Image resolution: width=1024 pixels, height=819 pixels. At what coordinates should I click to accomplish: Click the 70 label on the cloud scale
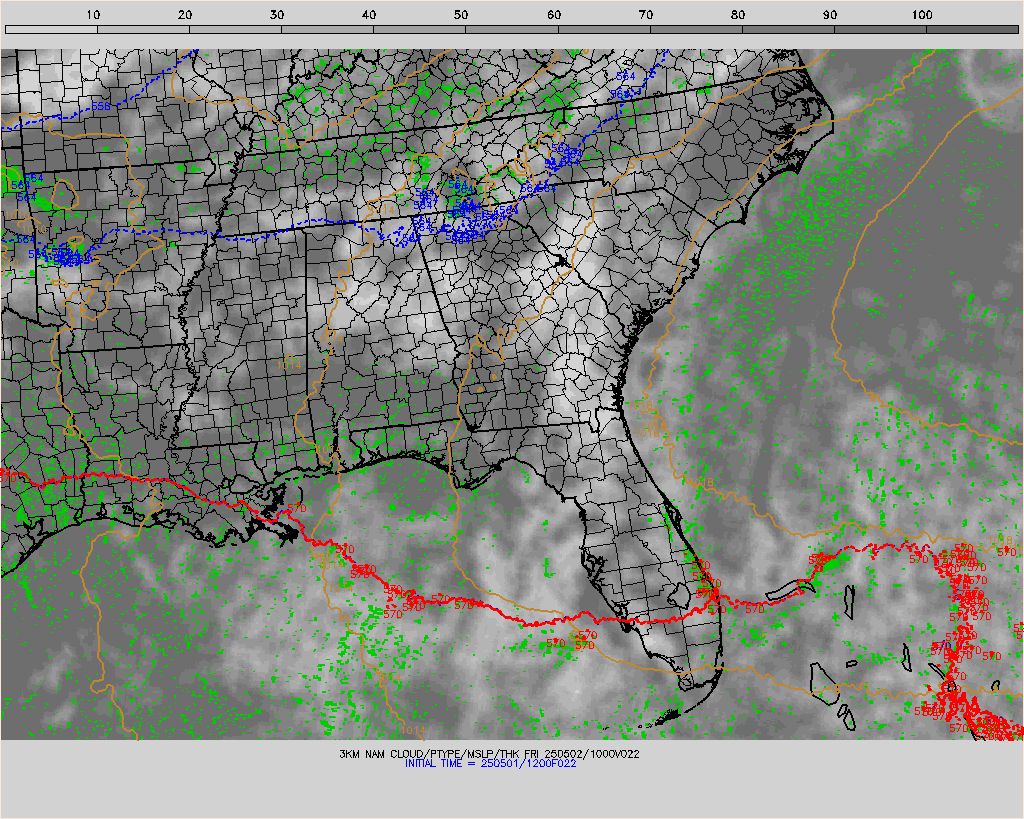click(x=646, y=14)
